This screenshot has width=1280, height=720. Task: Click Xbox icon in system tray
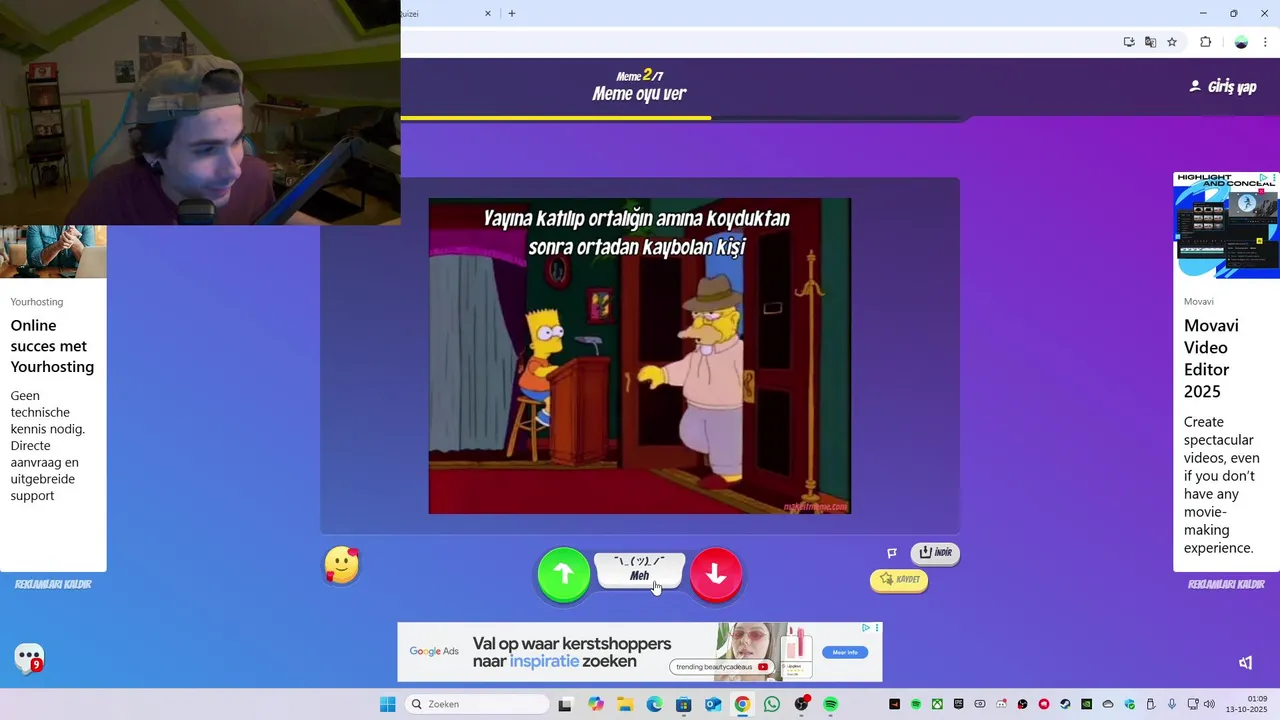click(x=937, y=704)
